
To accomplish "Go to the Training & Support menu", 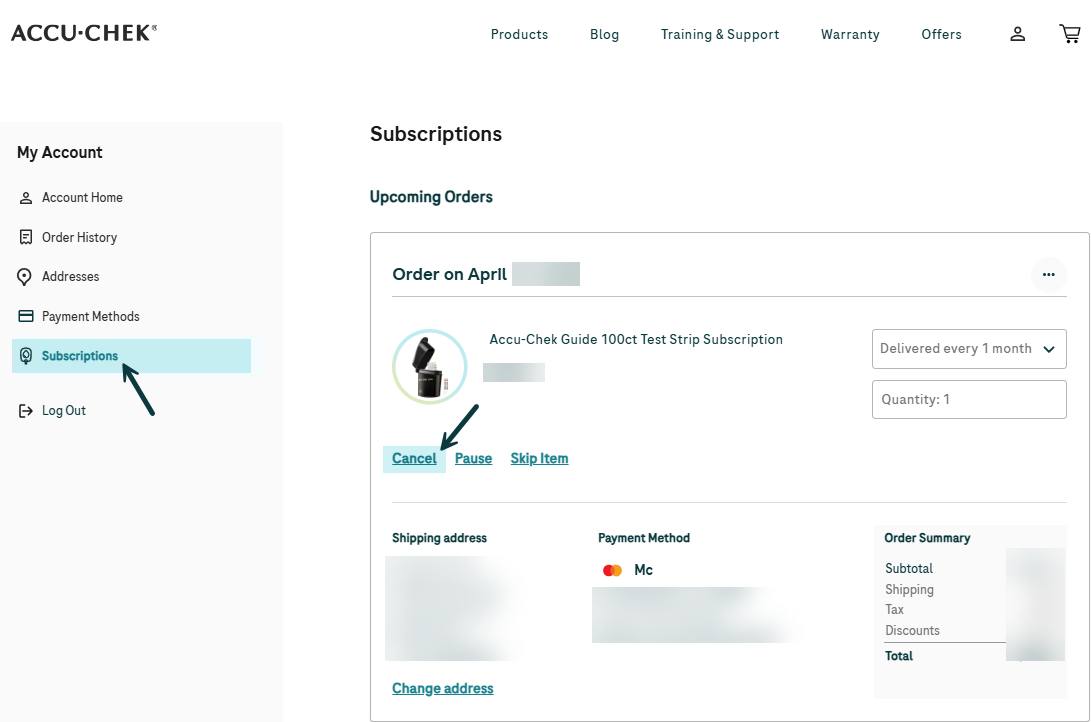I will coord(719,34).
